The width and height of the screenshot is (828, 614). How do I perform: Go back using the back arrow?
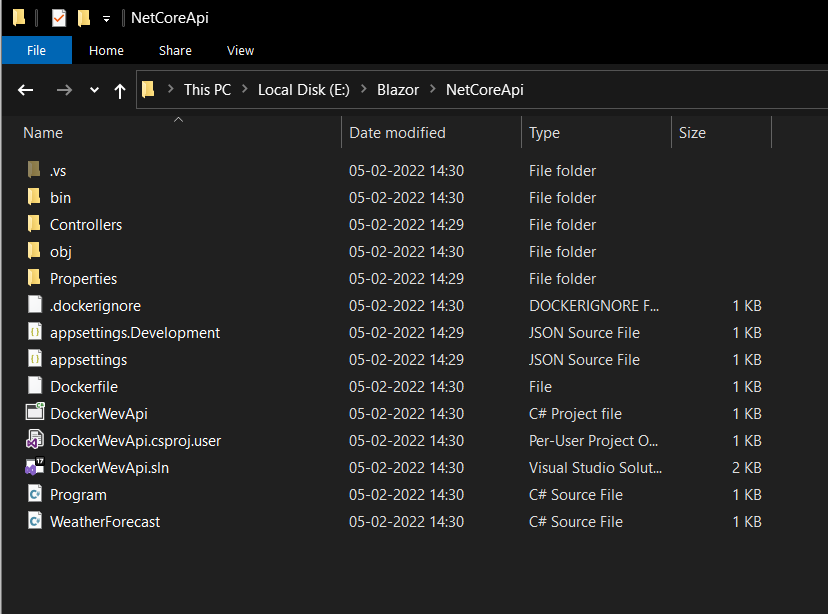(x=26, y=90)
